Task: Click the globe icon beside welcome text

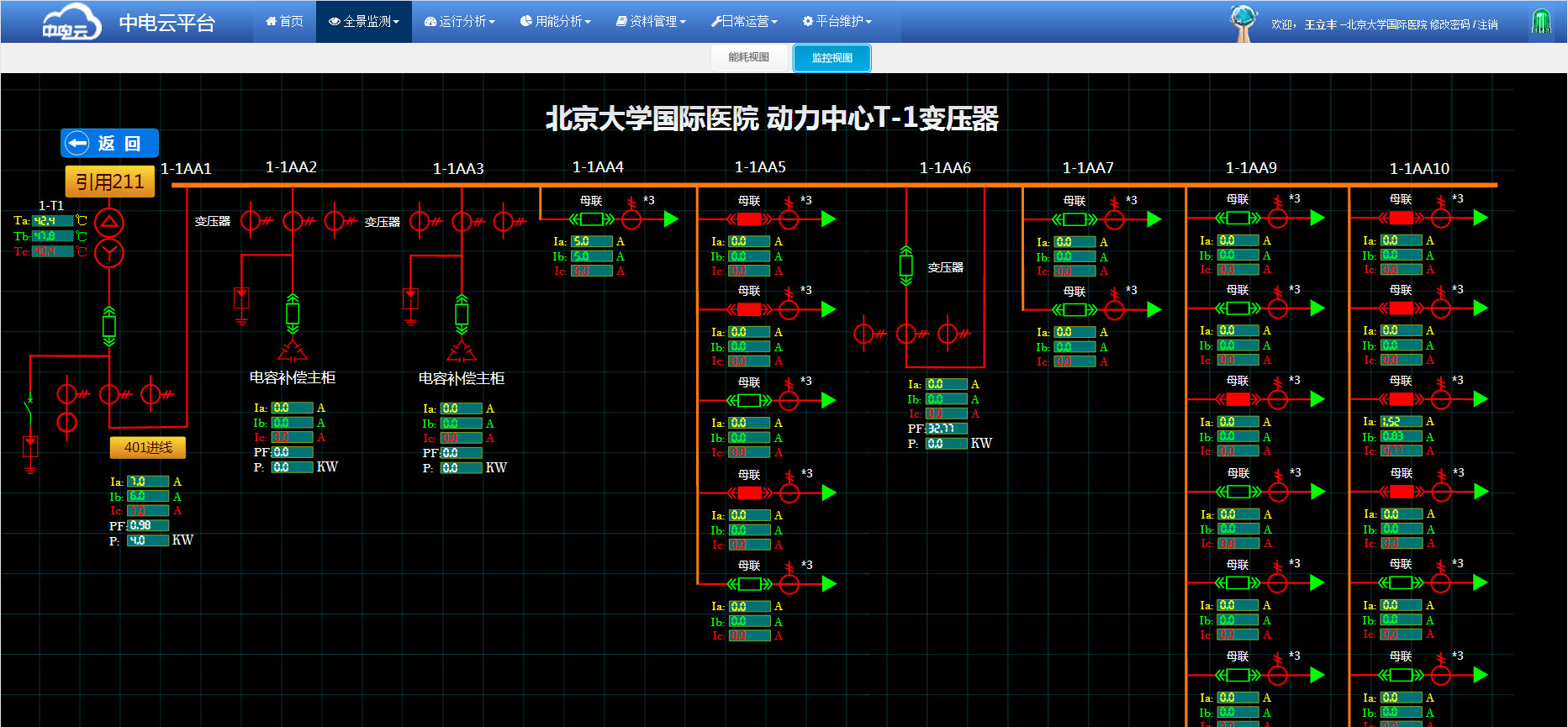Action: [x=1243, y=21]
